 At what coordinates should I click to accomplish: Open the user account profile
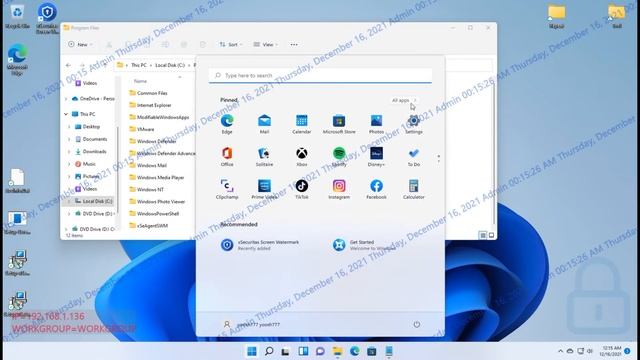[251, 324]
